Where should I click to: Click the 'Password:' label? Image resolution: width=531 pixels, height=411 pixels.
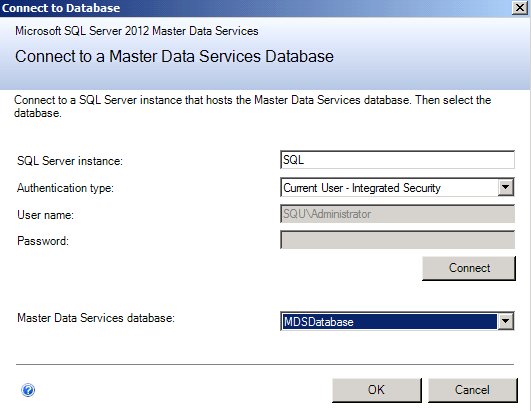pyautogui.click(x=43, y=241)
